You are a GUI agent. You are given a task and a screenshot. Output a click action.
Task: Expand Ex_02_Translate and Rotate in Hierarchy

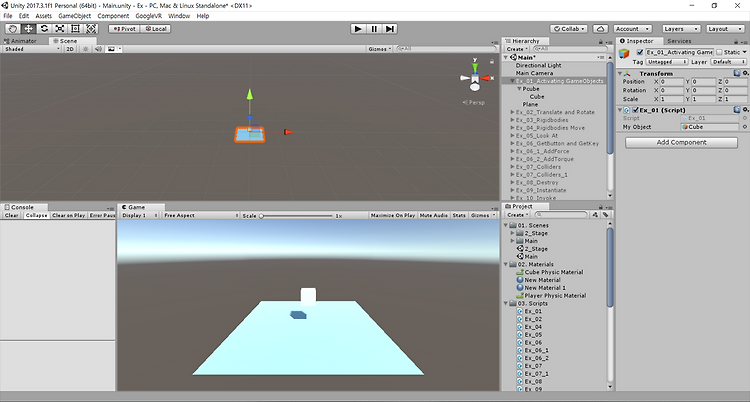coord(513,112)
